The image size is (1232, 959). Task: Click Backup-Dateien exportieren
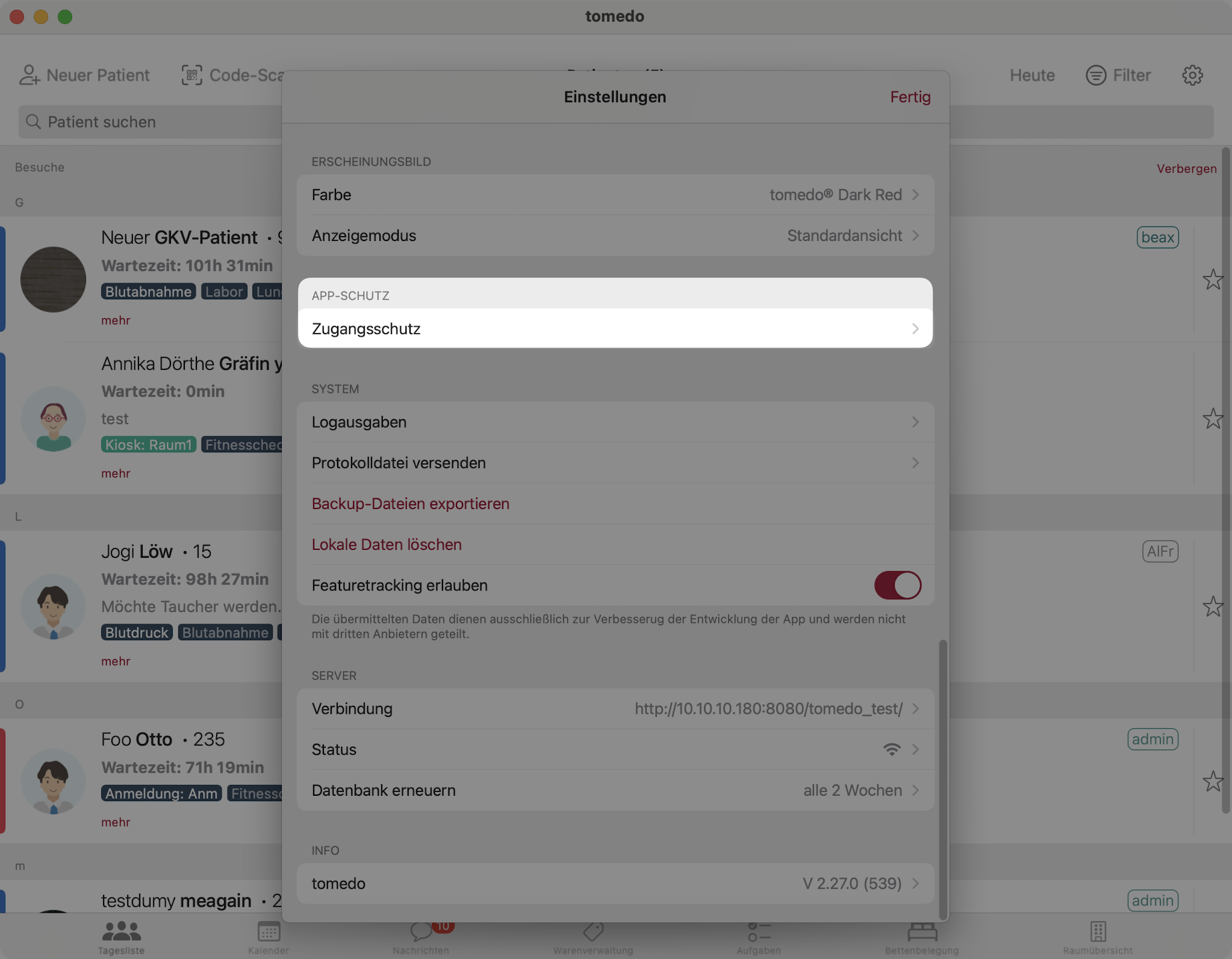(411, 504)
